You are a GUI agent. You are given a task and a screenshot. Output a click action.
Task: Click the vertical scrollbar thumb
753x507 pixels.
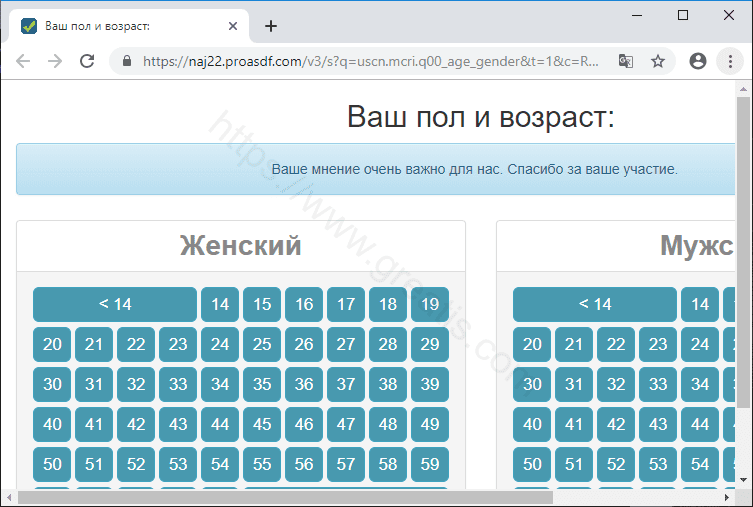click(x=743, y=252)
